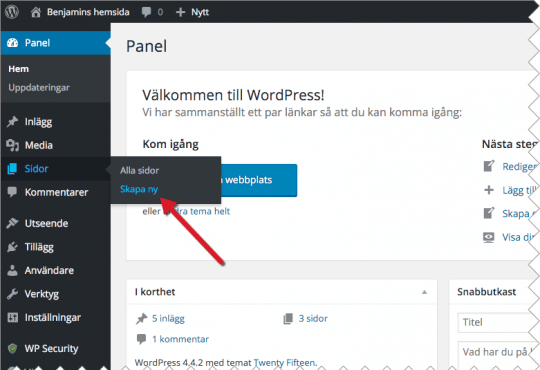Click the home icon beside Benjamins hemsida
This screenshot has height=370, width=540.
[x=35, y=12]
